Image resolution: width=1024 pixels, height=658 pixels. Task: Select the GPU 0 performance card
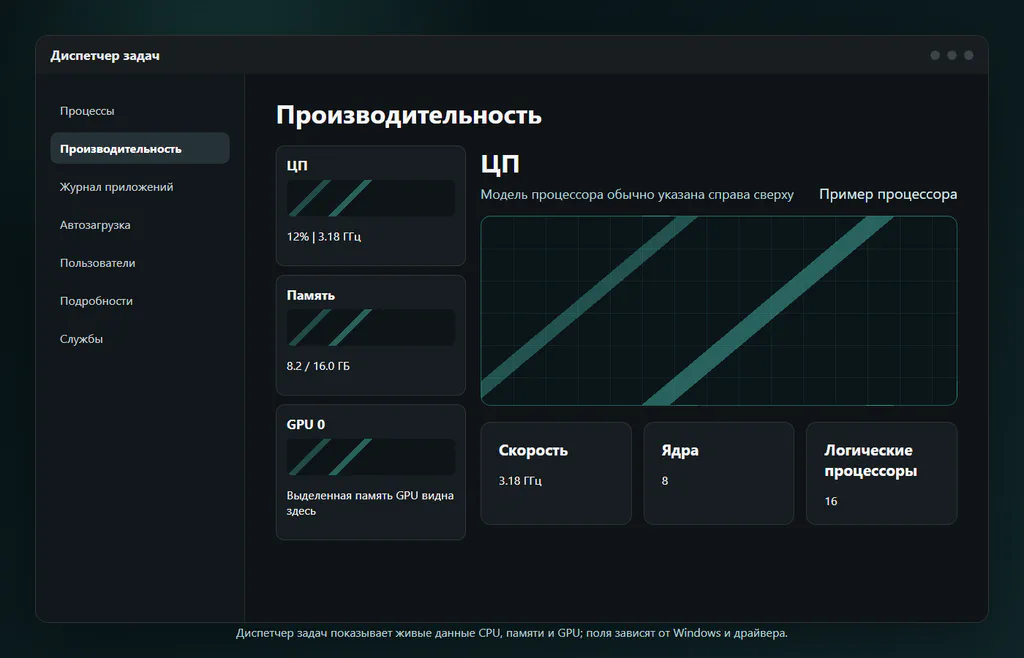pyautogui.click(x=371, y=472)
